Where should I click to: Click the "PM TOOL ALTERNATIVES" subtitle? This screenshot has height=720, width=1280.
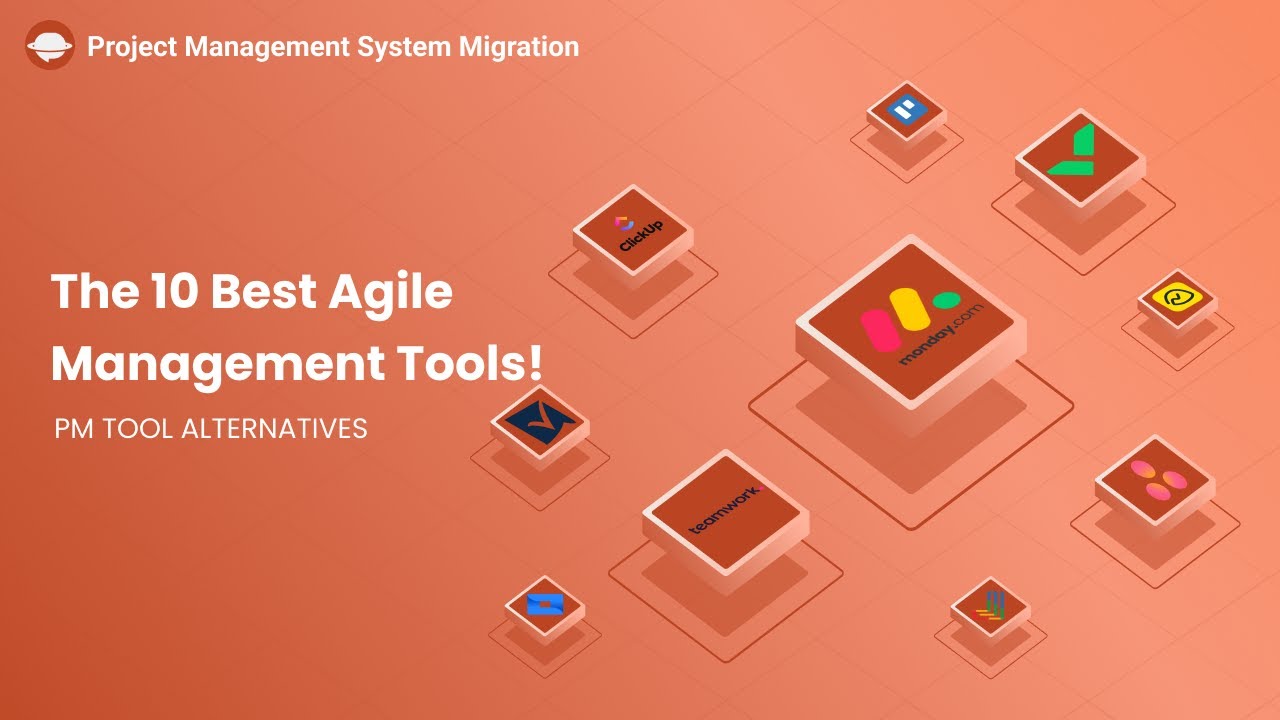211,429
